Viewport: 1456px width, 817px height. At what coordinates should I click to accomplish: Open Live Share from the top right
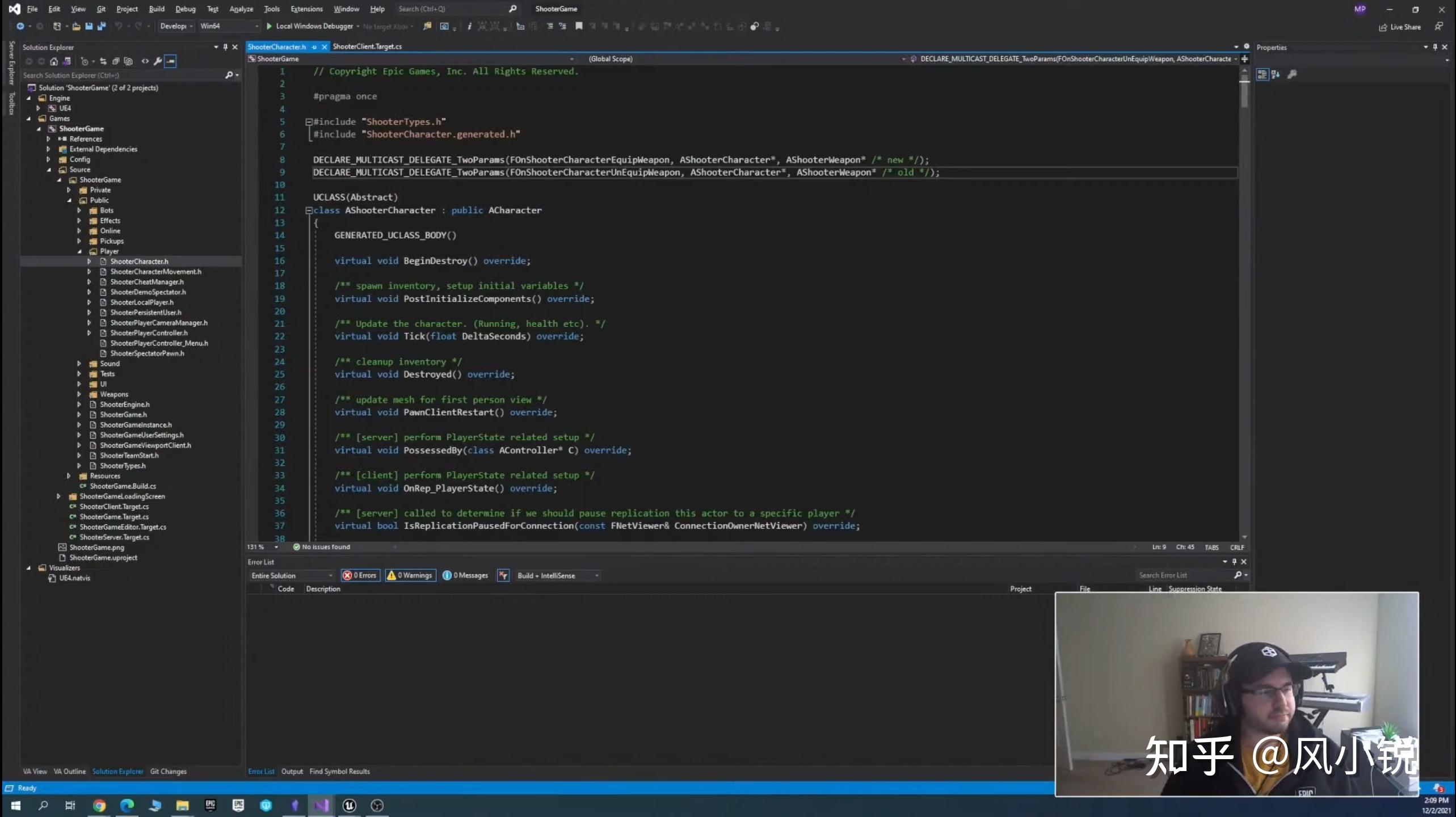(x=1402, y=27)
